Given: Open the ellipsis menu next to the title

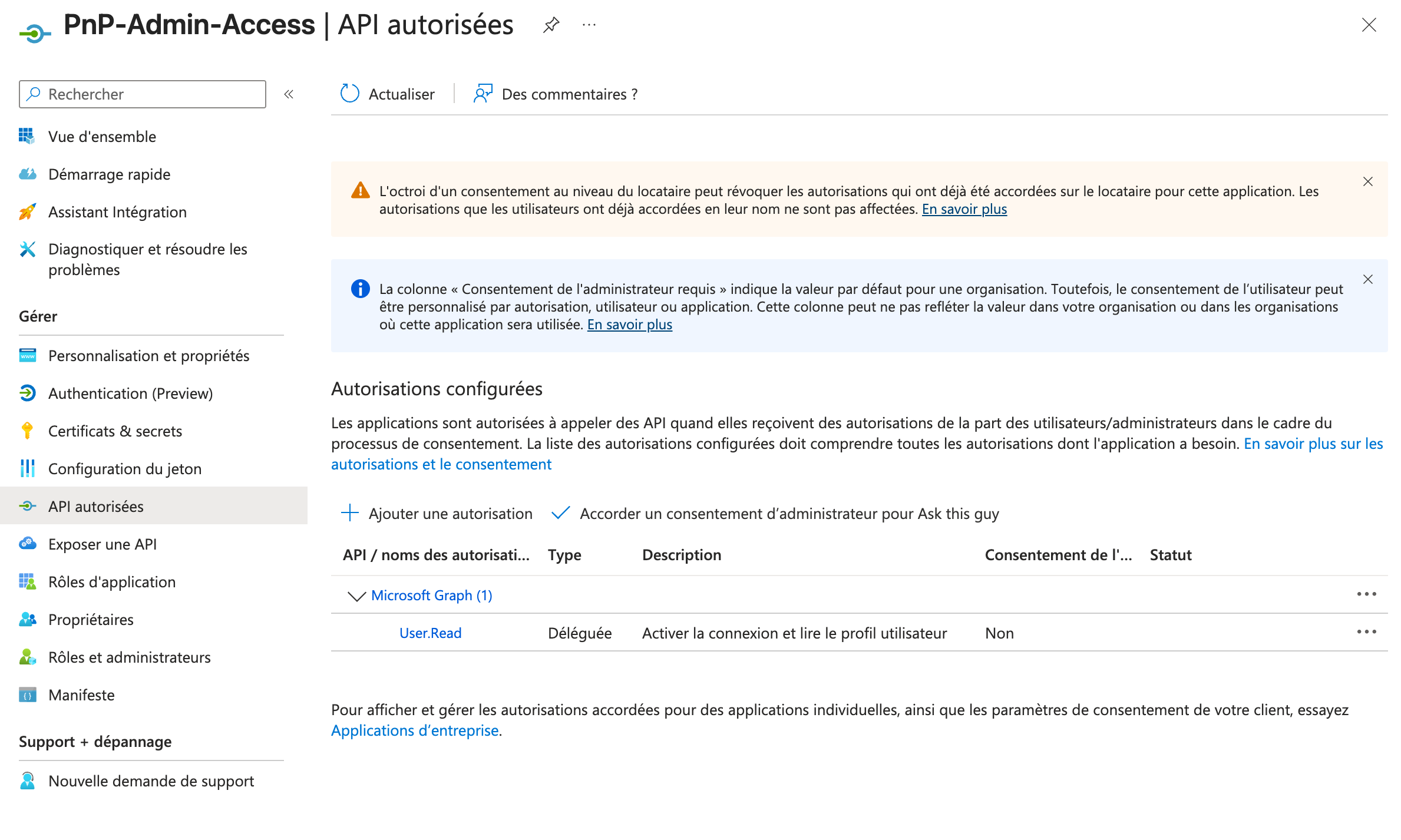Looking at the screenshot, I should click(x=589, y=25).
